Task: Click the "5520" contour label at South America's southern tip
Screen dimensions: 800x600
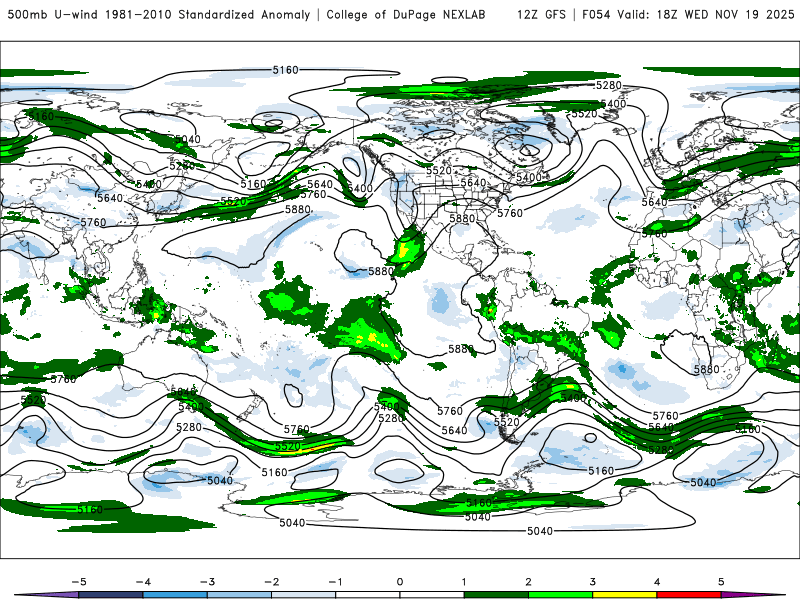Action: [x=506, y=422]
